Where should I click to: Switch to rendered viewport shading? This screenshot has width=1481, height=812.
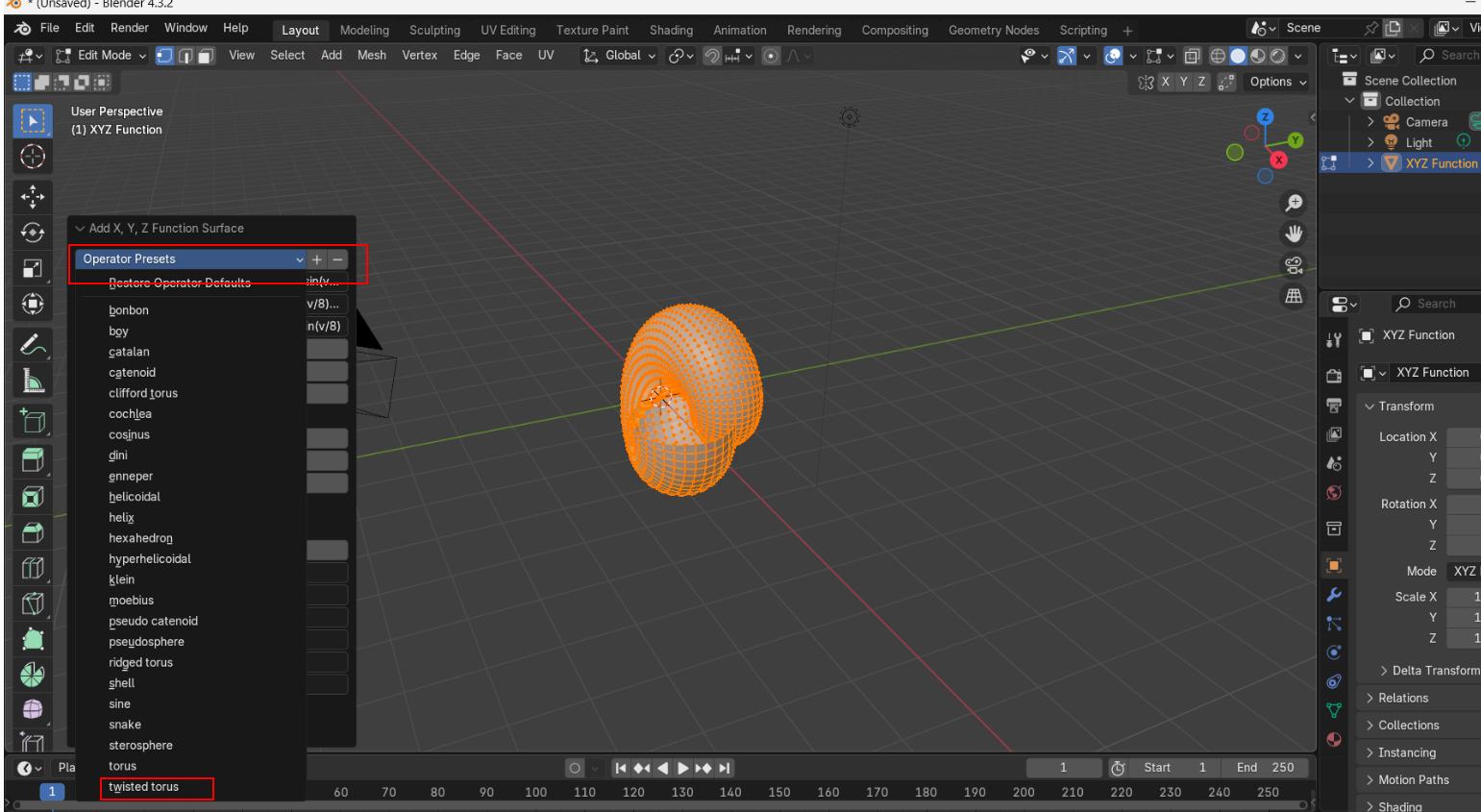point(1278,56)
